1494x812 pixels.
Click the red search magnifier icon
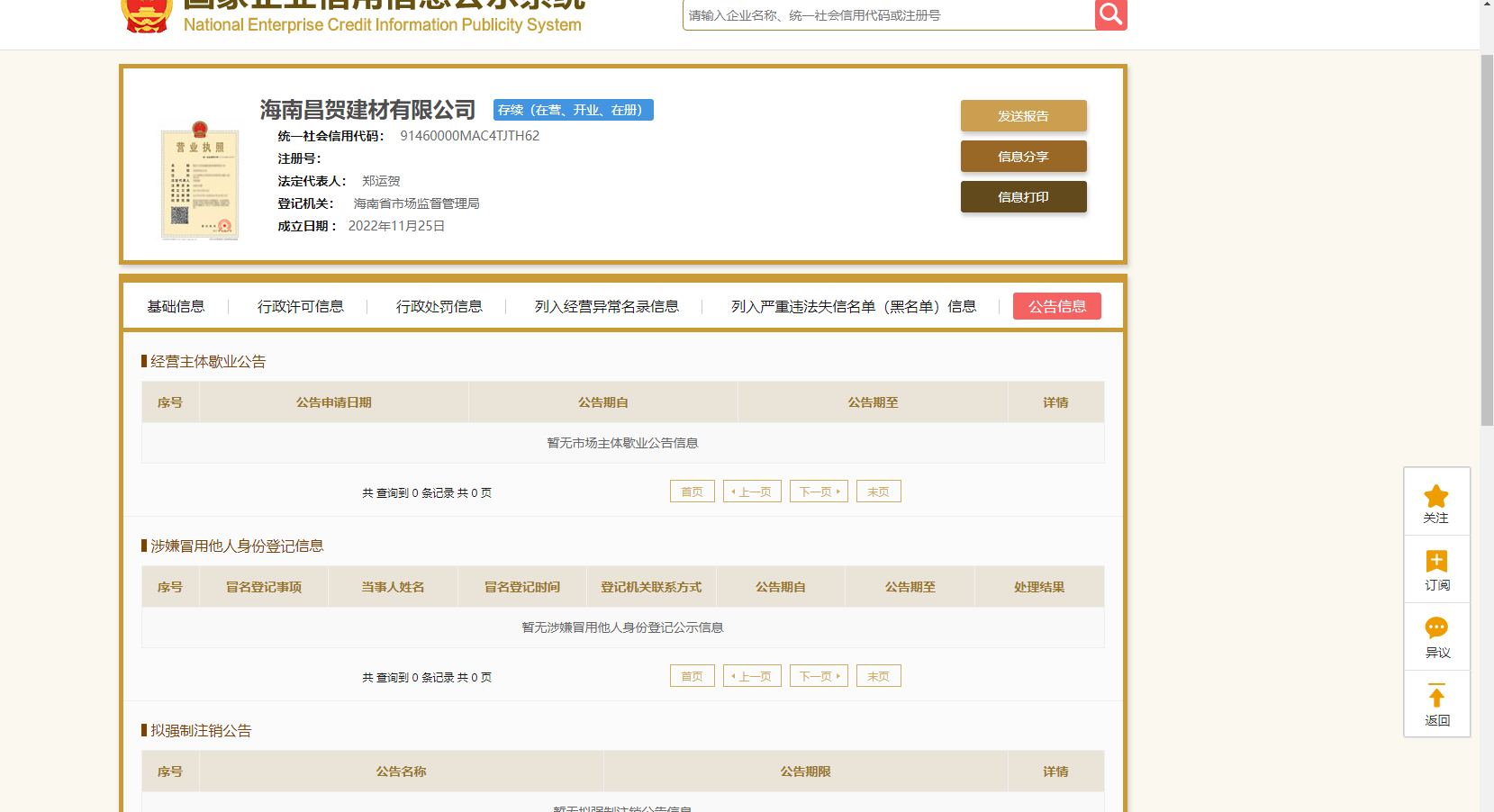tap(1110, 14)
